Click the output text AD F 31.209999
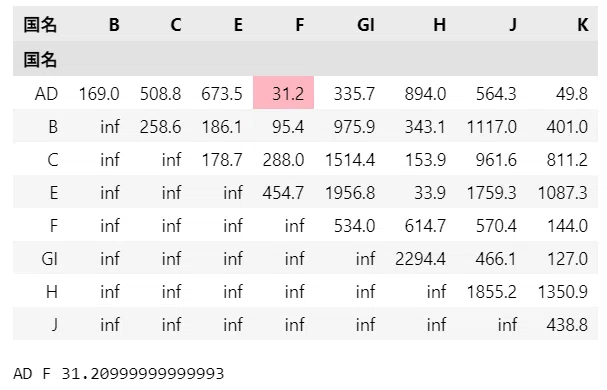This screenshot has height=390, width=607. point(119,374)
